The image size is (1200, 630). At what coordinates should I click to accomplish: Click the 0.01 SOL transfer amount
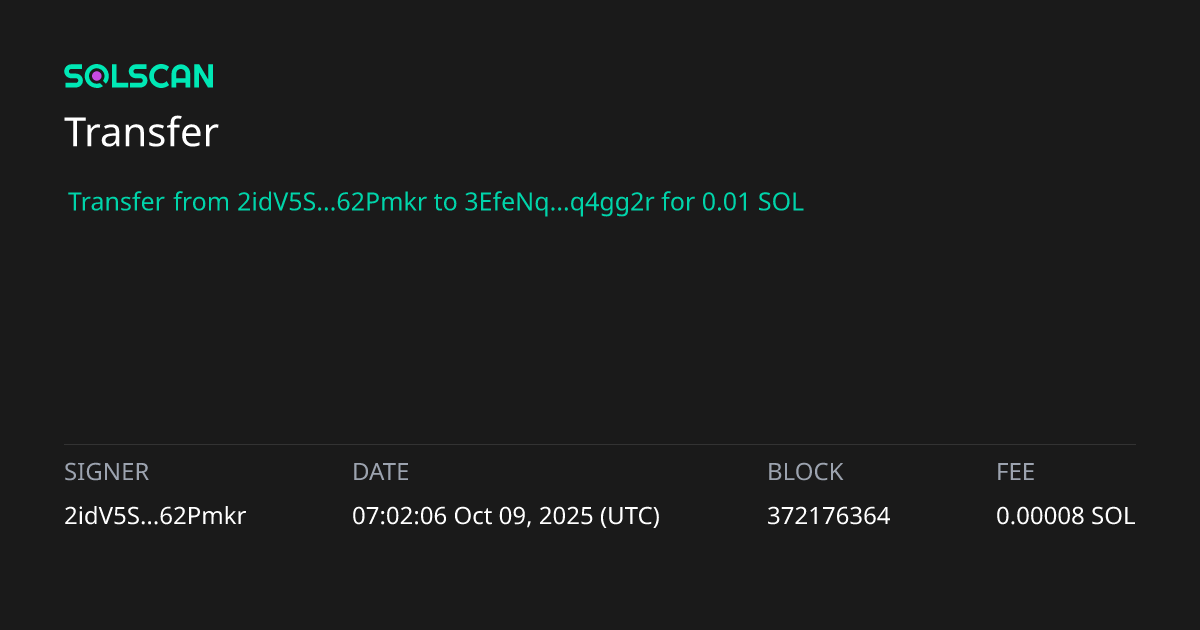753,203
